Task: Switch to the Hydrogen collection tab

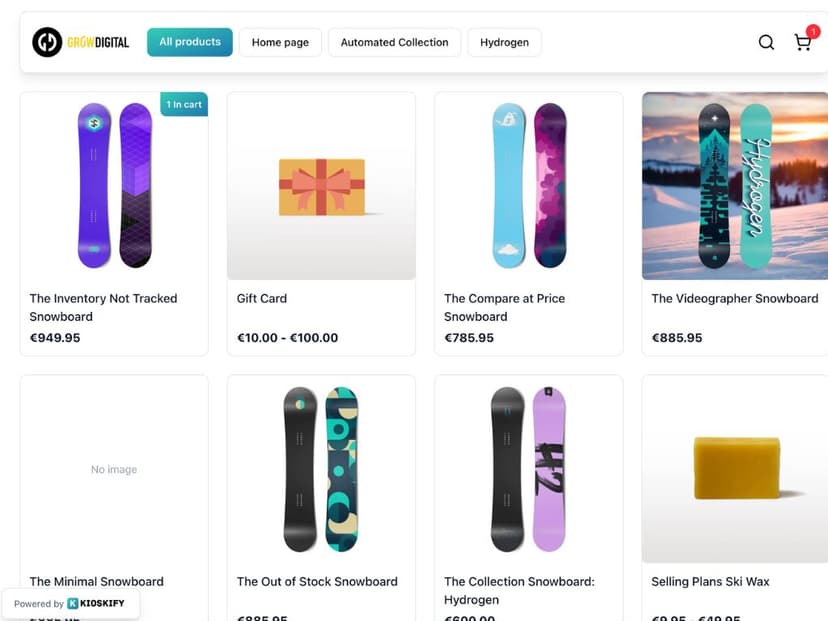Action: coord(504,42)
